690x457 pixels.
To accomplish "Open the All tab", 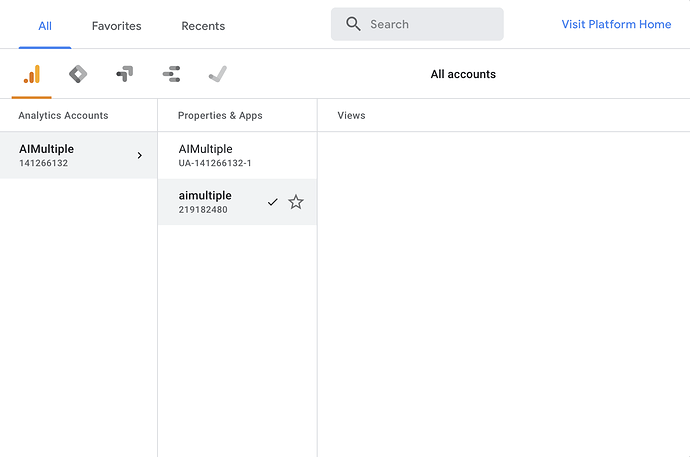I will (45, 26).
